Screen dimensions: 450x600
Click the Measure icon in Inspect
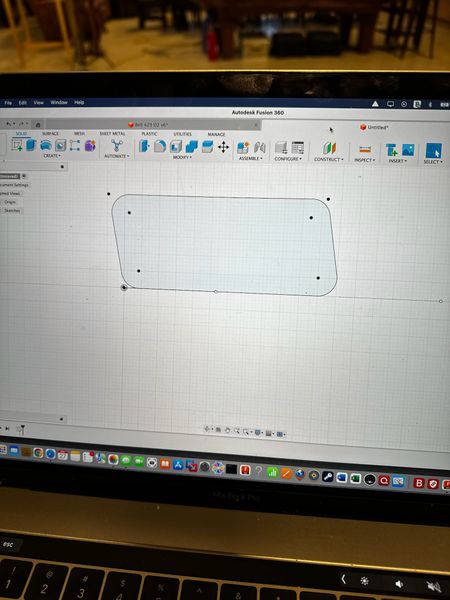[x=365, y=149]
